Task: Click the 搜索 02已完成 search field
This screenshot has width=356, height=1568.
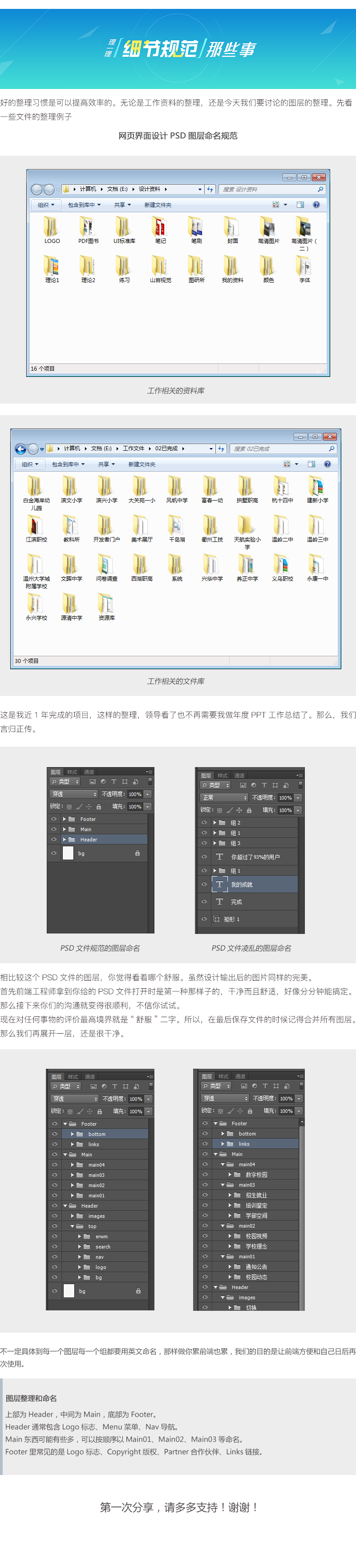Action: (283, 449)
